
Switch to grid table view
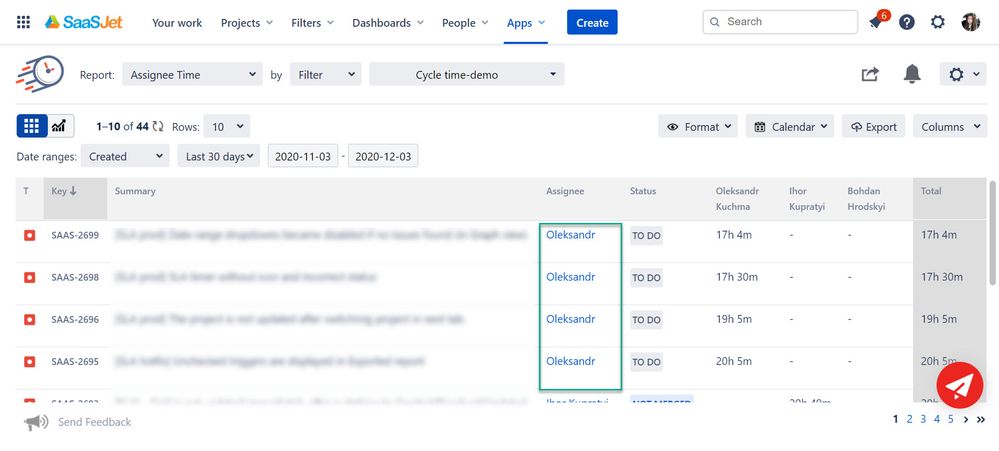pos(32,126)
